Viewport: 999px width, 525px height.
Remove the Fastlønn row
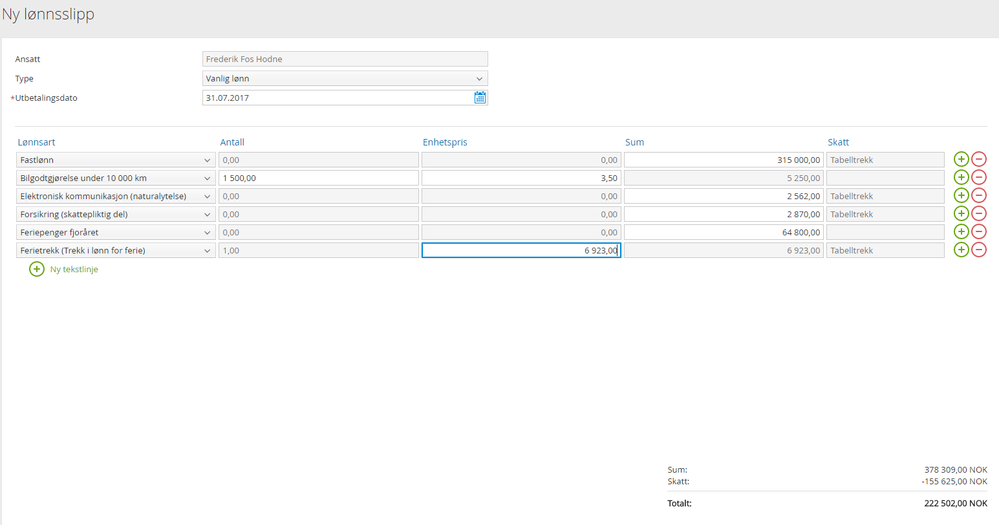point(979,160)
